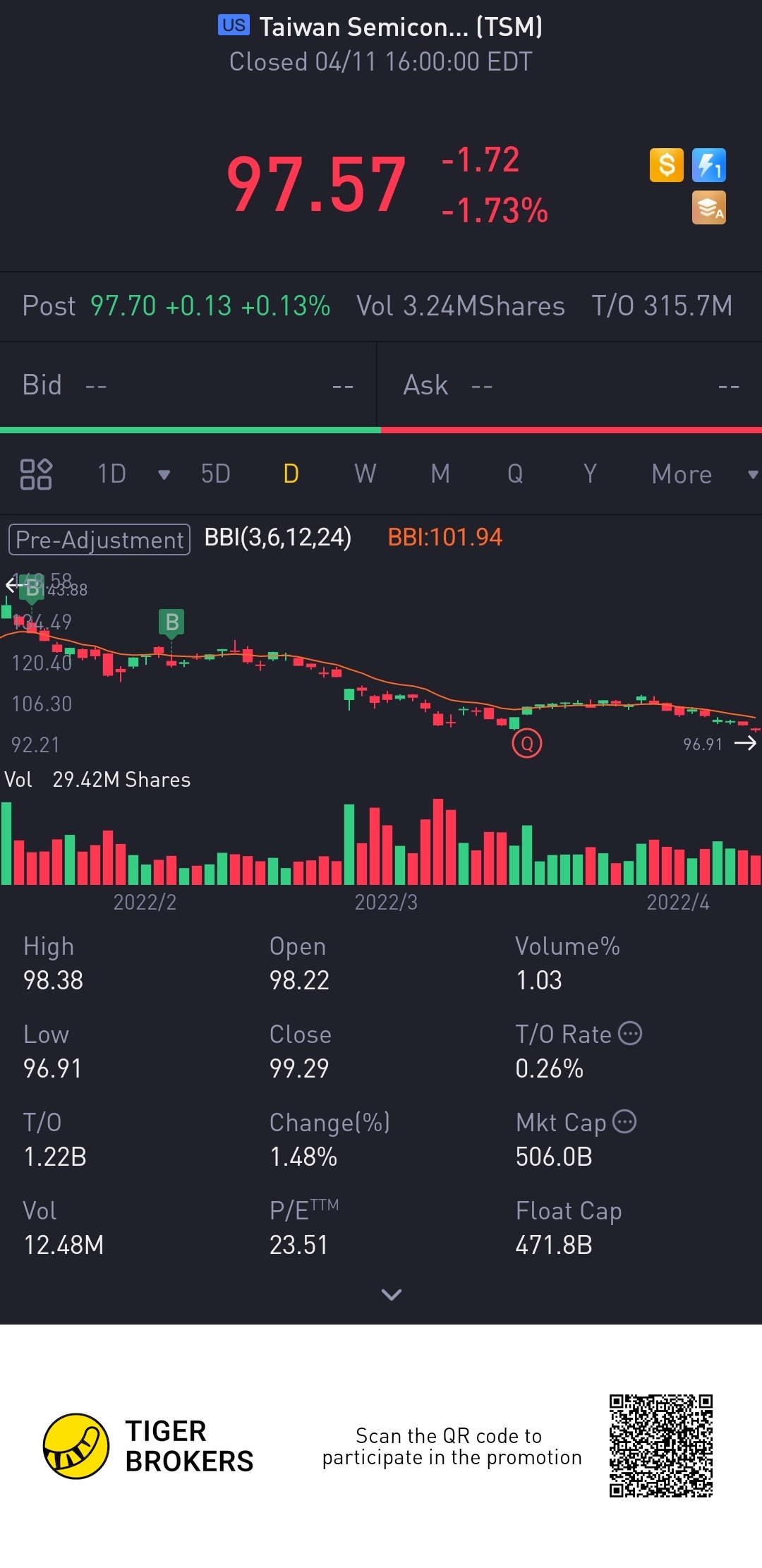The image size is (762, 1568).
Task: Tap the BBI:101.94 value
Action: (445, 538)
